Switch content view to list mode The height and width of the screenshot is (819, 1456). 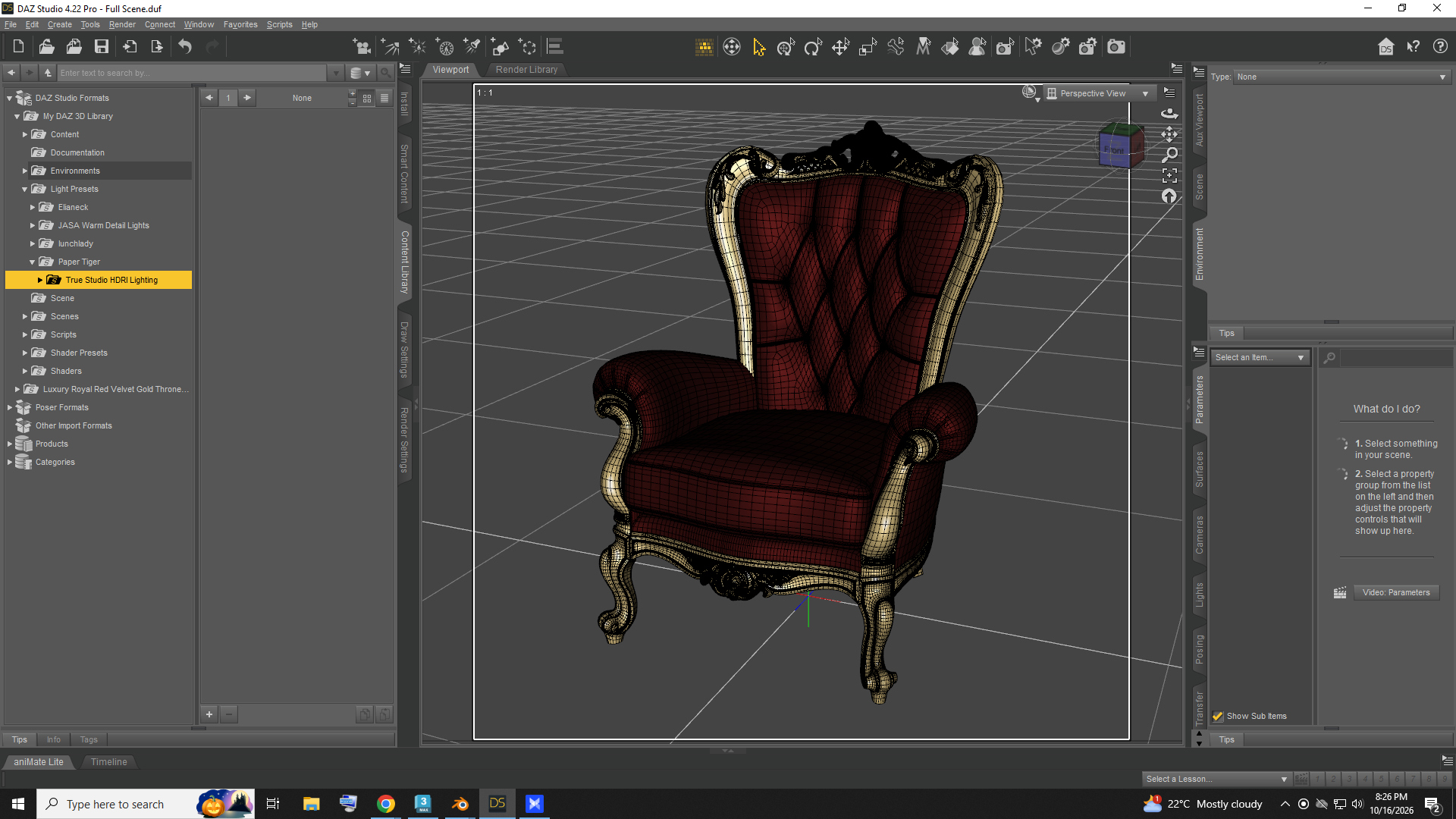[384, 98]
